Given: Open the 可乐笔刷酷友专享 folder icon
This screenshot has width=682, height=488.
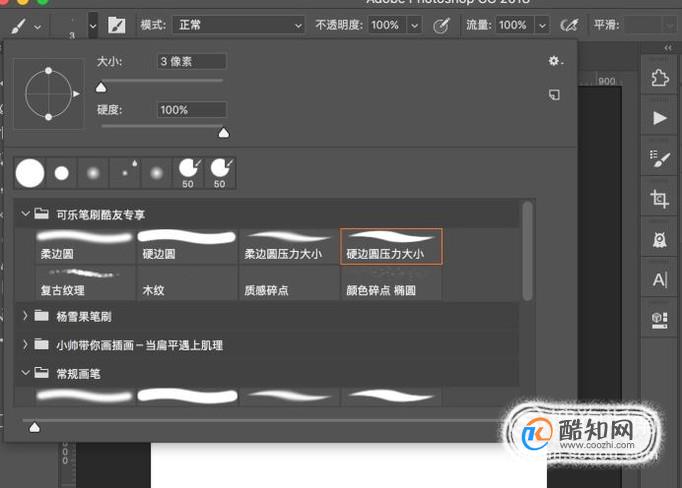Looking at the screenshot, I should (41, 213).
